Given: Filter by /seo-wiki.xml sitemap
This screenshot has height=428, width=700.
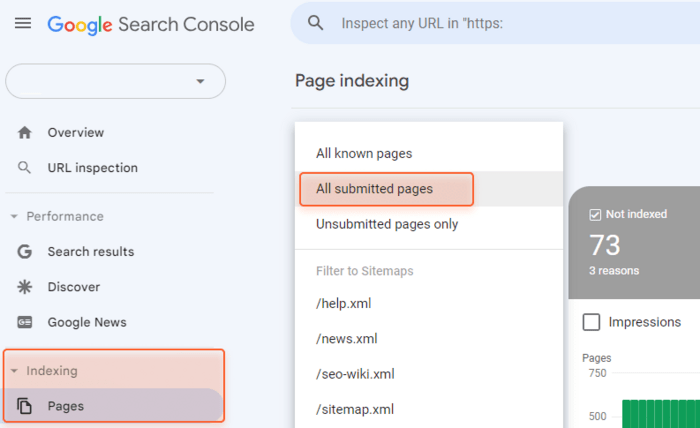Looking at the screenshot, I should coord(429,374).
